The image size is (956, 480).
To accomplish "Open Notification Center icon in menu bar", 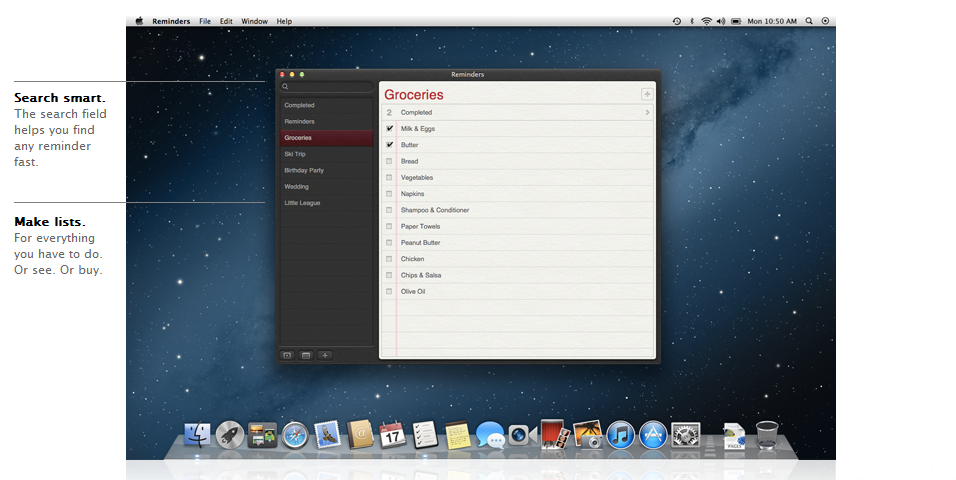I will click(x=826, y=21).
